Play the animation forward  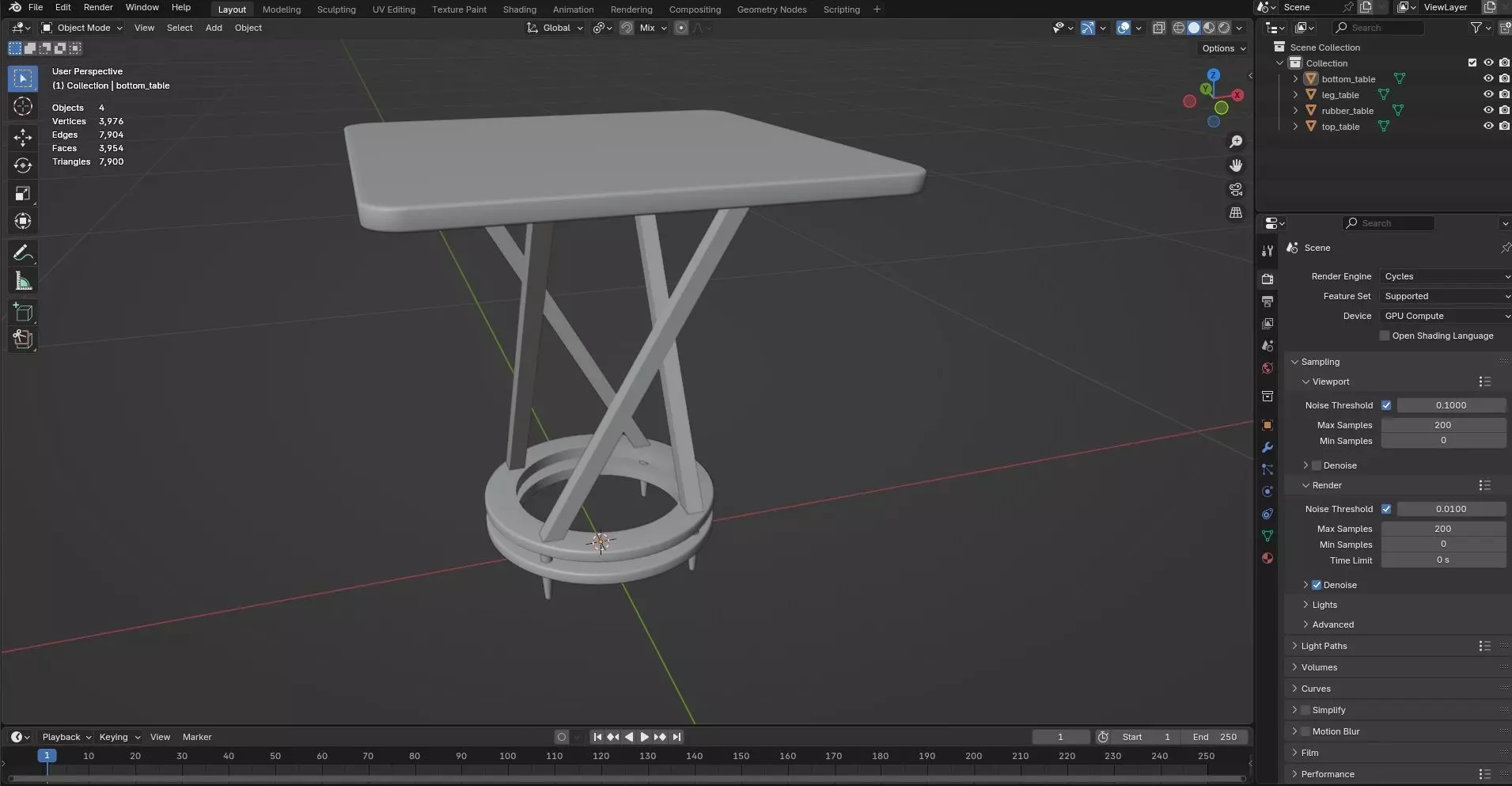(644, 737)
